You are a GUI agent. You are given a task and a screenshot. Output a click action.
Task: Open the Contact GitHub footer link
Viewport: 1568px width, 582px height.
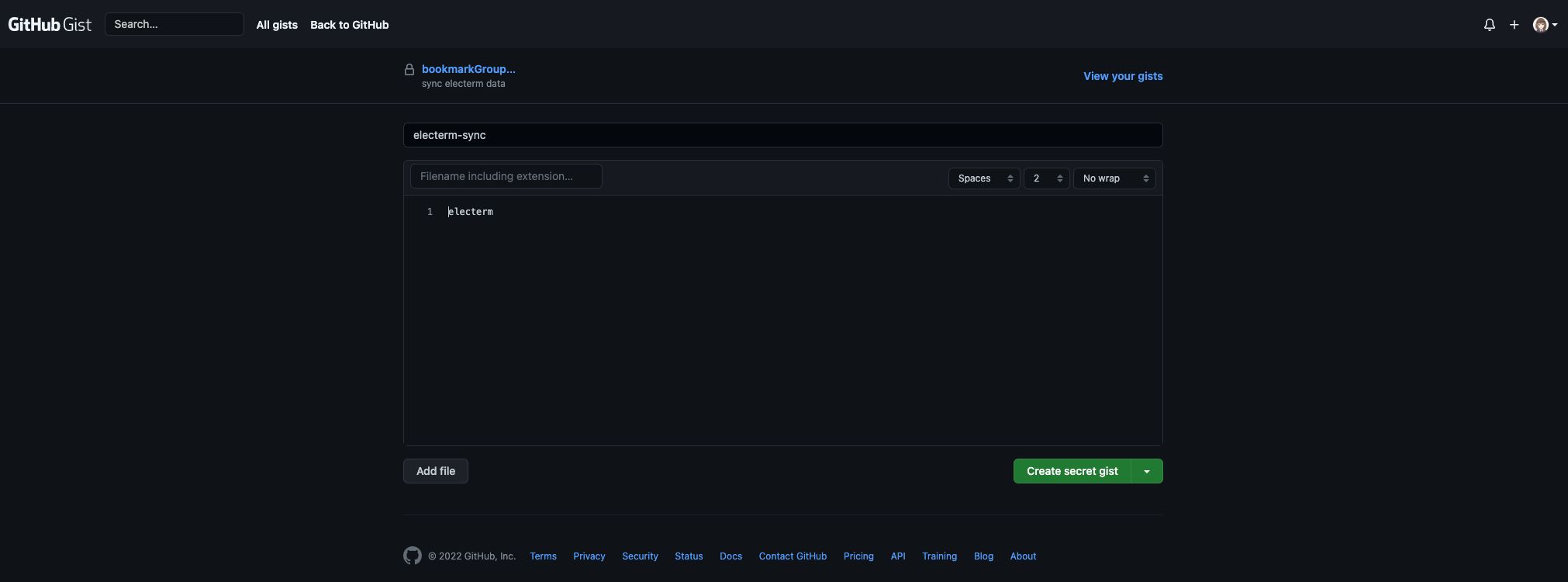(792, 556)
